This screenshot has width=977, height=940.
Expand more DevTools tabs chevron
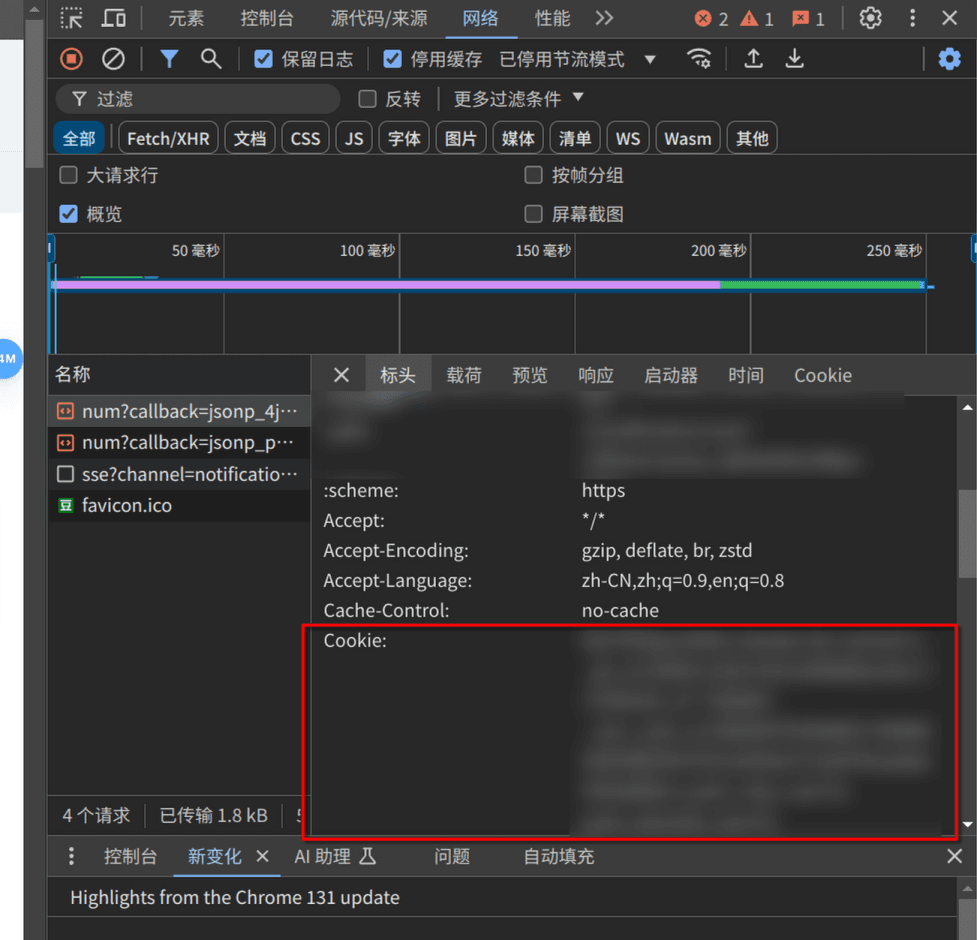pyautogui.click(x=603, y=18)
